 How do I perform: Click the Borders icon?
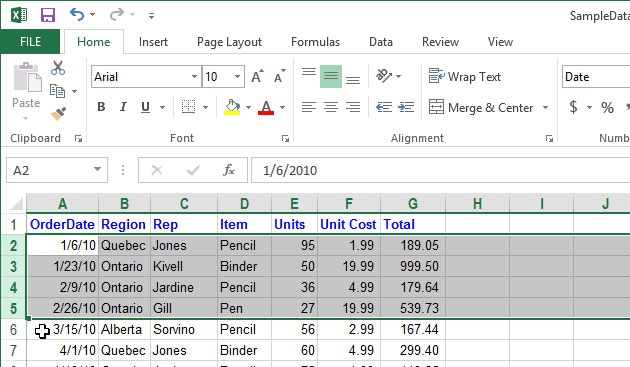[x=188, y=107]
